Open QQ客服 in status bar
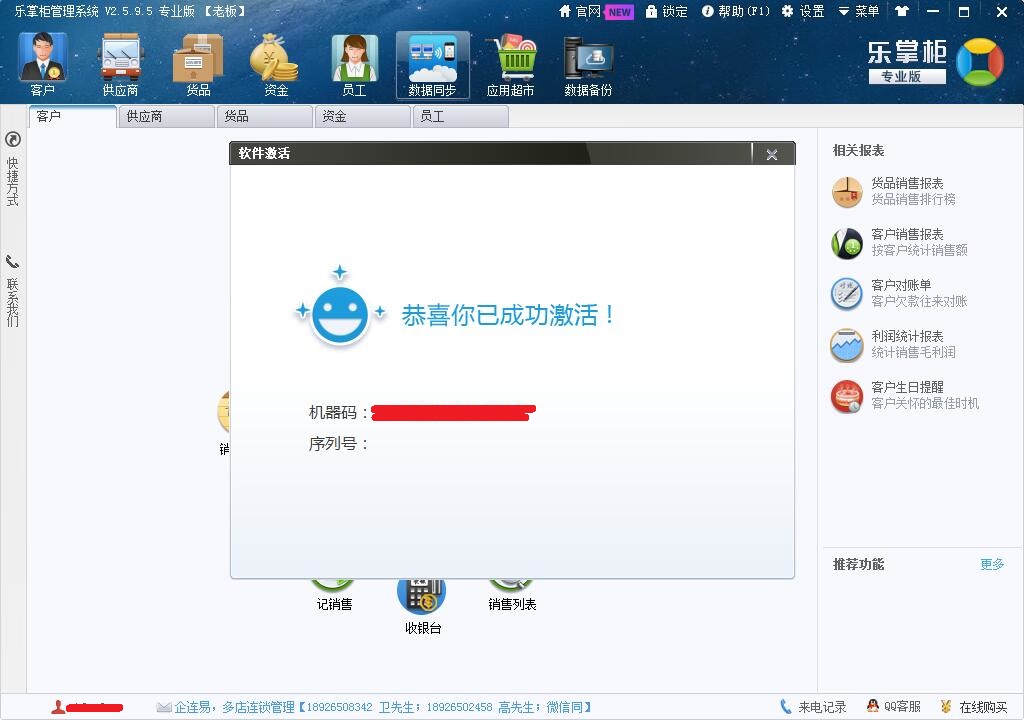 tap(893, 707)
